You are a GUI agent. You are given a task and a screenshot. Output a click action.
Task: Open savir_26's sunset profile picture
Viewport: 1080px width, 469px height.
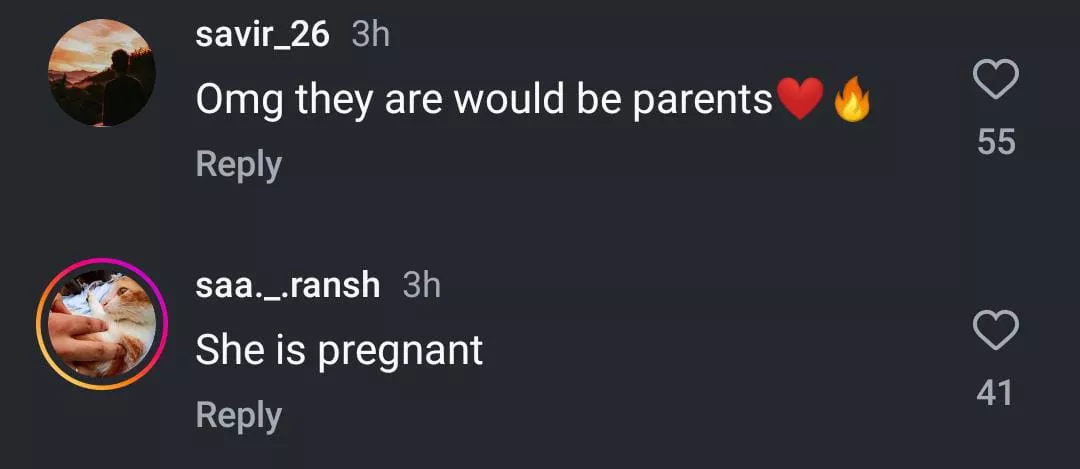(102, 73)
